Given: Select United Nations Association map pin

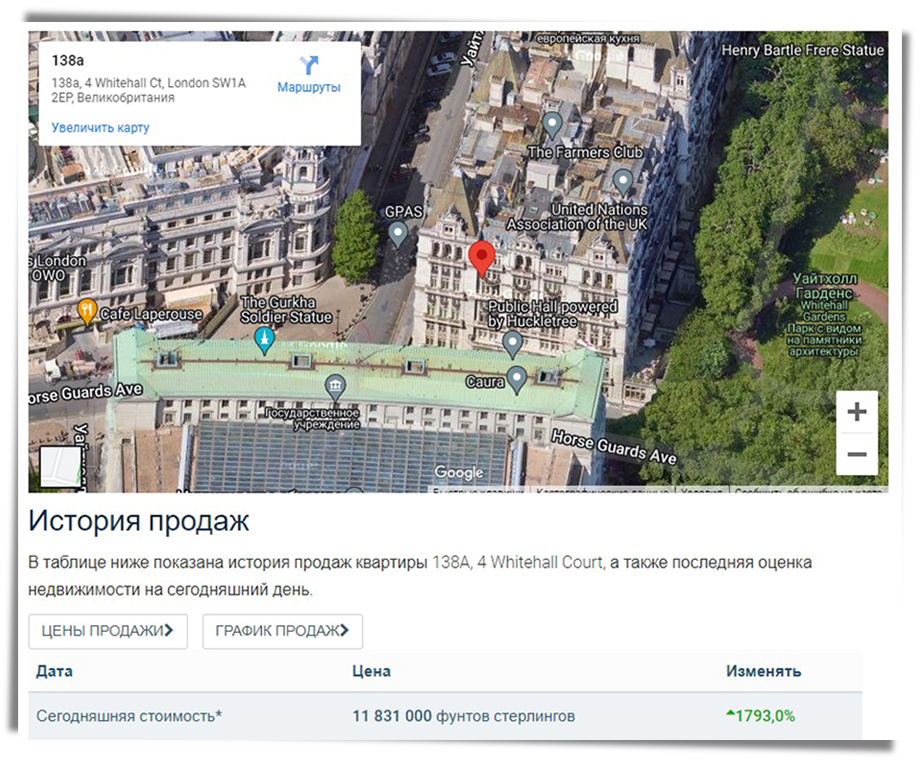Looking at the screenshot, I should (x=623, y=182).
